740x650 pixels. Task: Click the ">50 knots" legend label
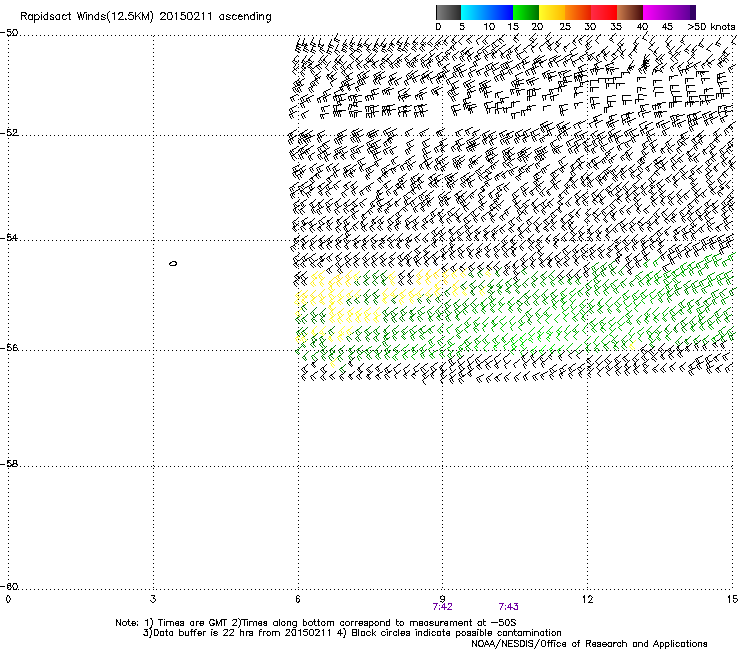coord(711,27)
